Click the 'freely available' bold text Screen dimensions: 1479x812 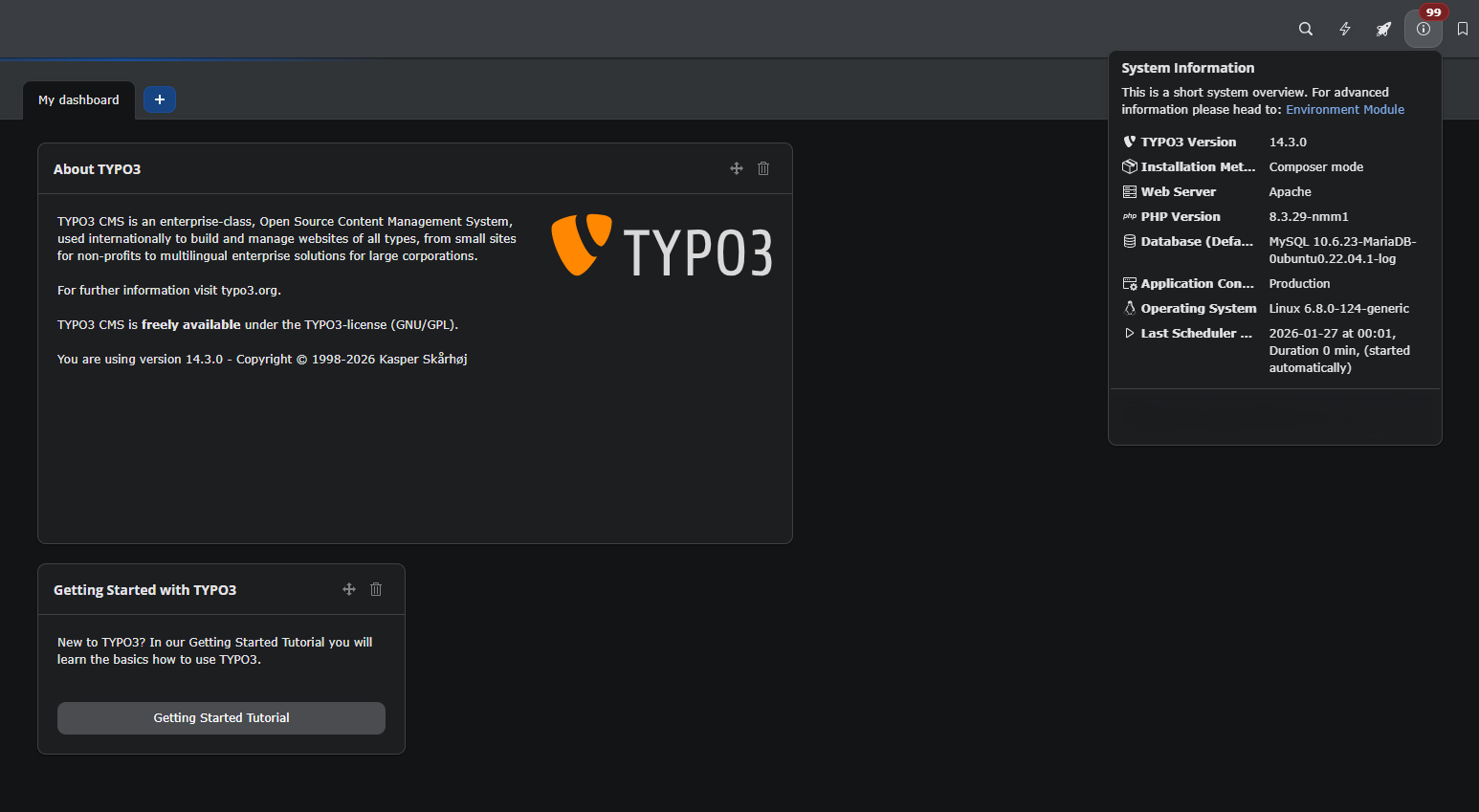pos(191,324)
